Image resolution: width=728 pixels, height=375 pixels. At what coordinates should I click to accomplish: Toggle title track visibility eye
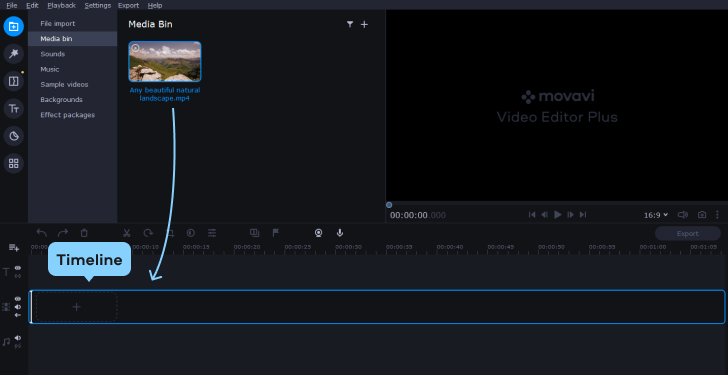[18, 268]
